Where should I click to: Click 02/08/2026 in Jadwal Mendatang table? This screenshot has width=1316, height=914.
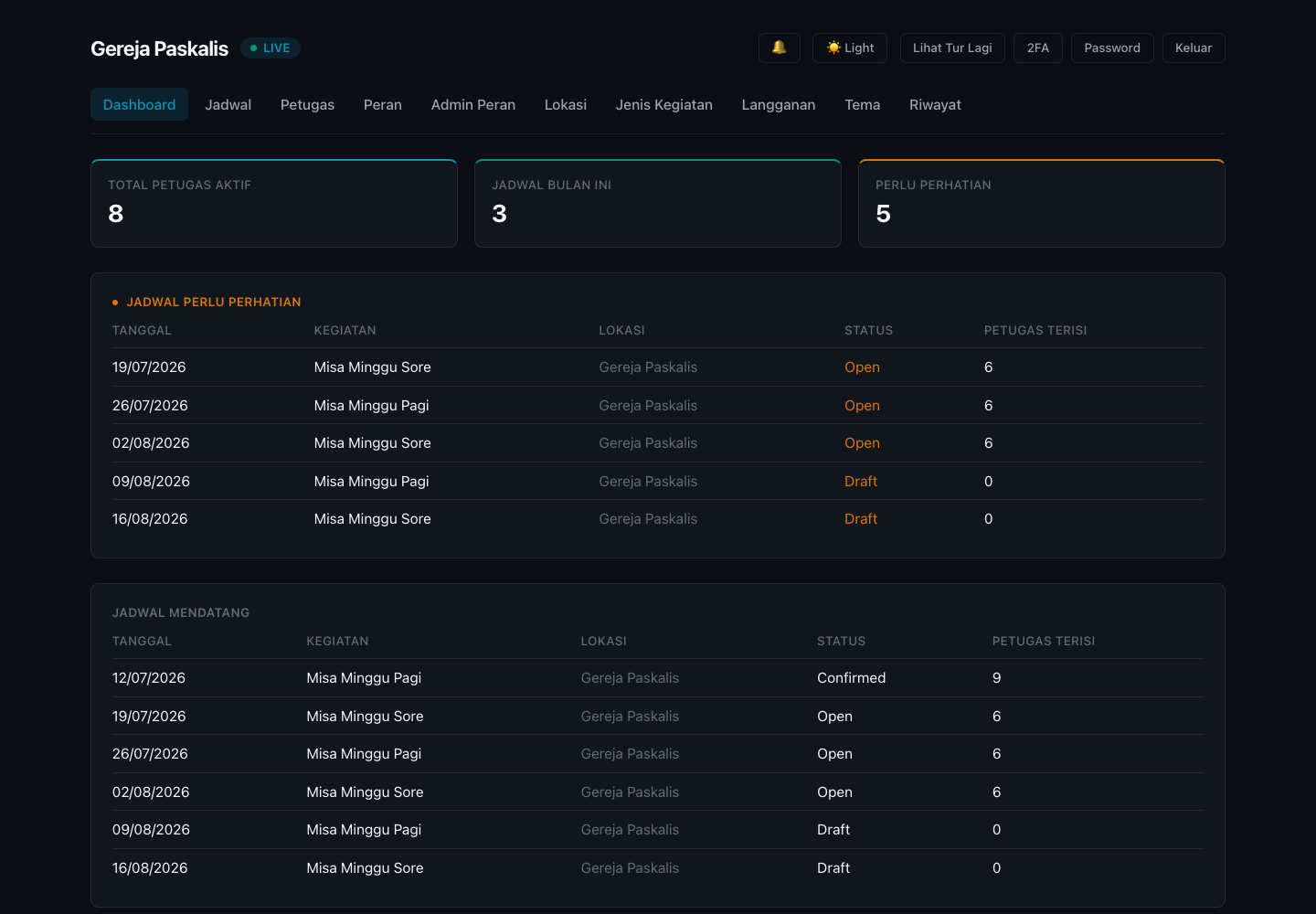151,792
